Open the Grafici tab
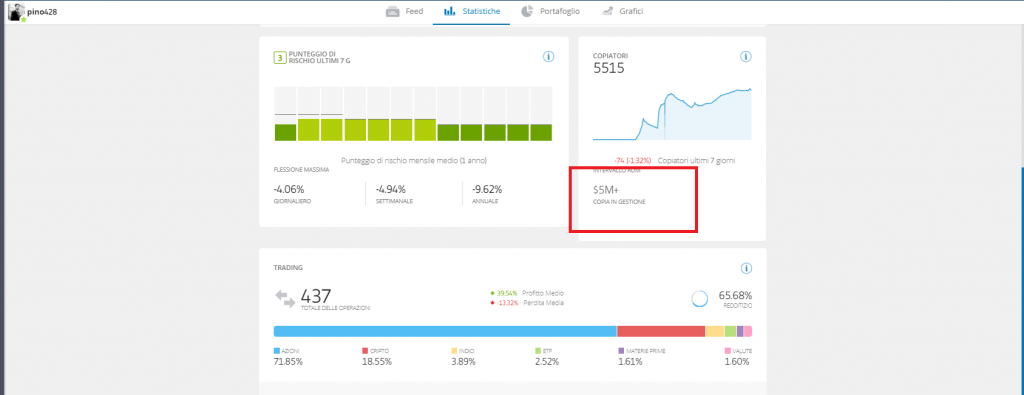Image resolution: width=1024 pixels, height=395 pixels. point(623,12)
